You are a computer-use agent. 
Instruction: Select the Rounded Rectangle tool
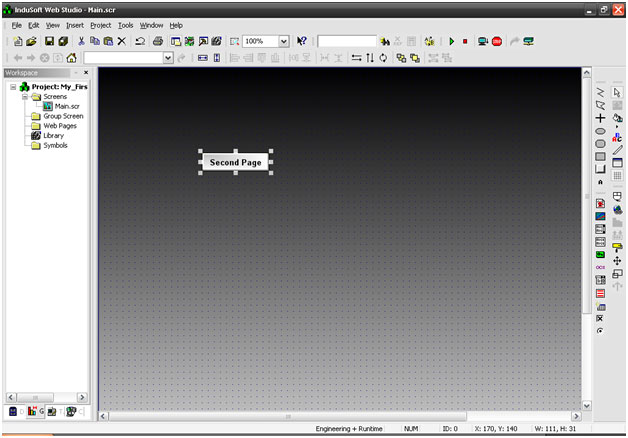600,144
